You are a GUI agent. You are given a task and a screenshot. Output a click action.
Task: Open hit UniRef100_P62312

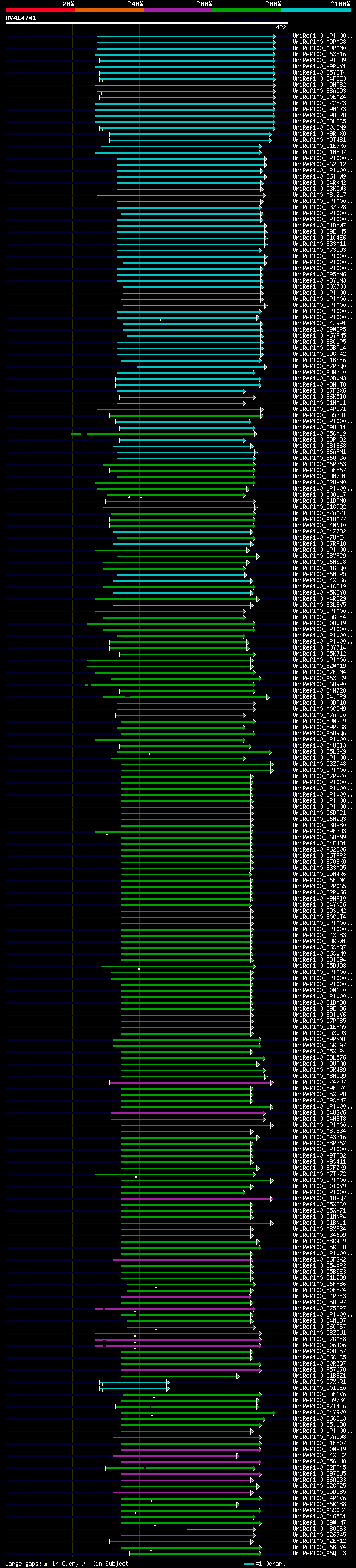coord(319,164)
